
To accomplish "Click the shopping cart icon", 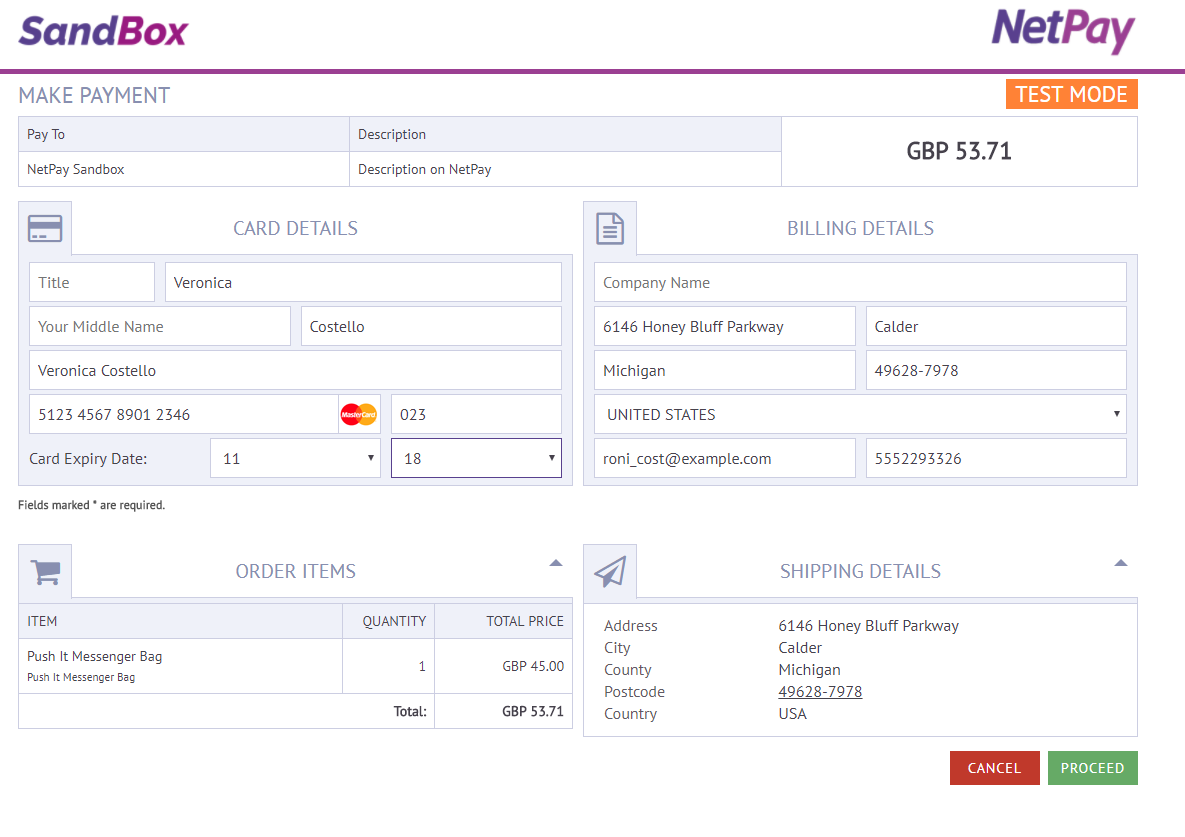I will point(45,572).
